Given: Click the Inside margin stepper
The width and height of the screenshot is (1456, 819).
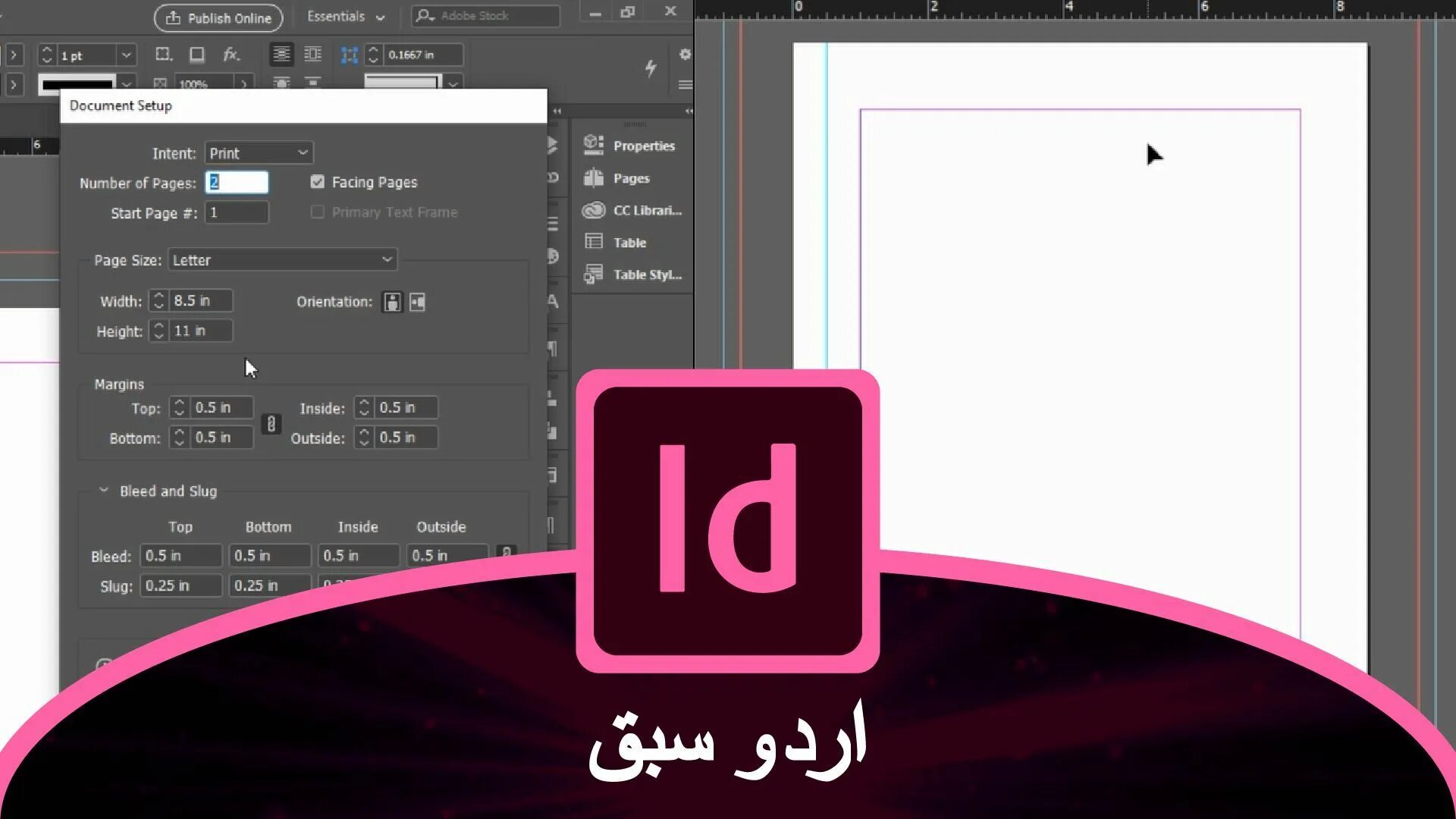Looking at the screenshot, I should coord(364,407).
